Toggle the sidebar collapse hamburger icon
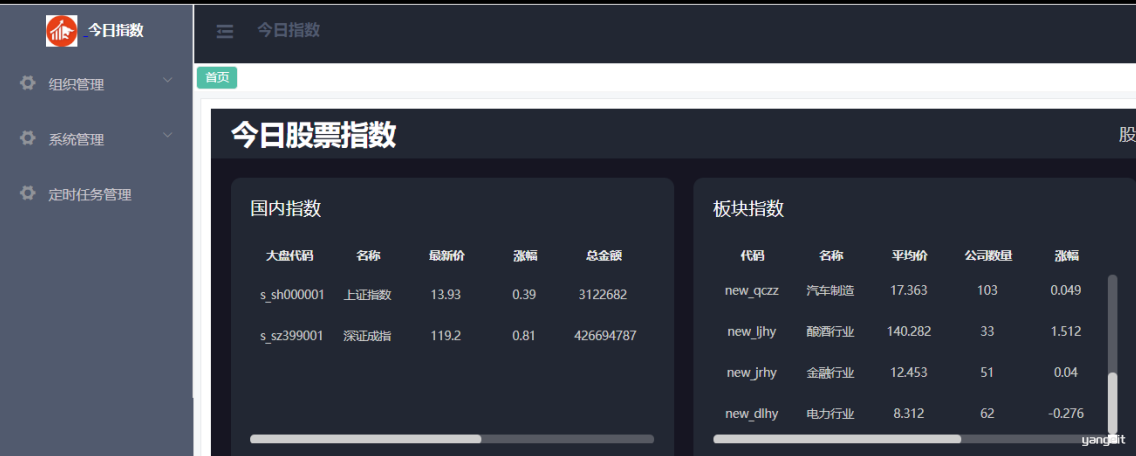This screenshot has height=456, width=1136. tap(225, 31)
